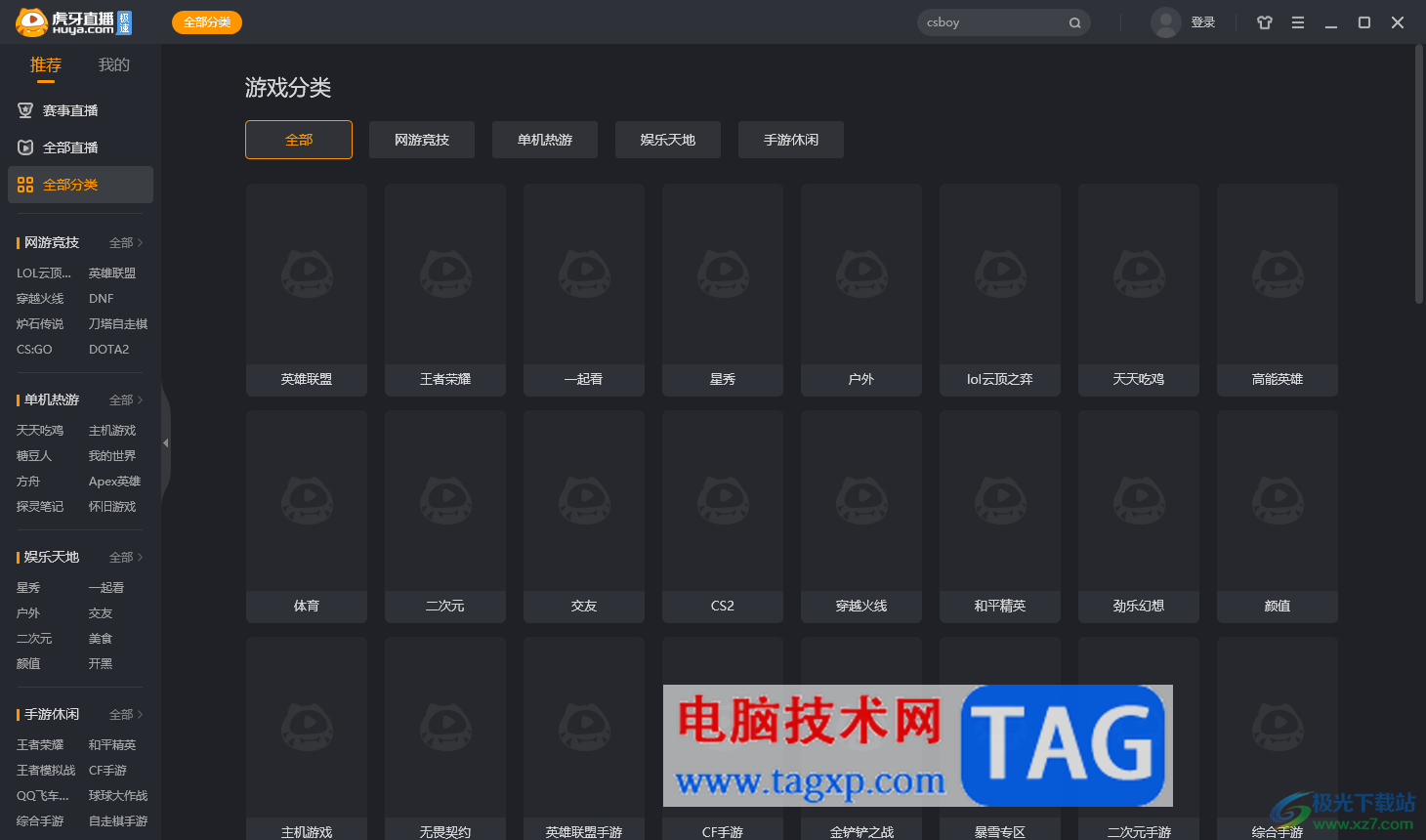Click 炉石传说 in sidebar list

pyautogui.click(x=40, y=324)
